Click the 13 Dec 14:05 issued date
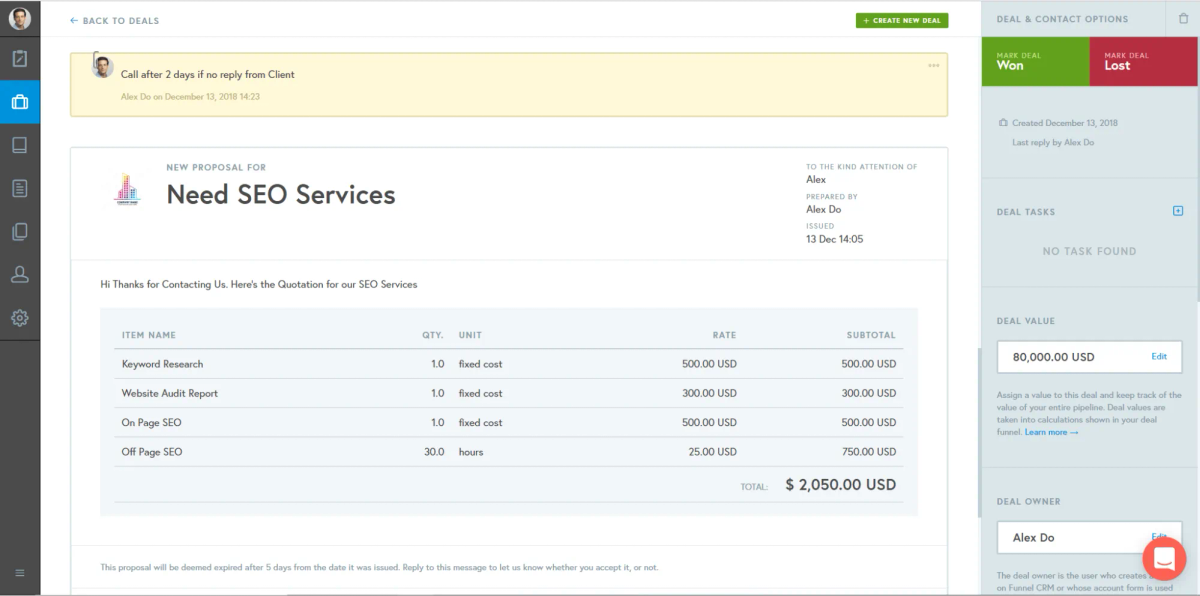 835,239
